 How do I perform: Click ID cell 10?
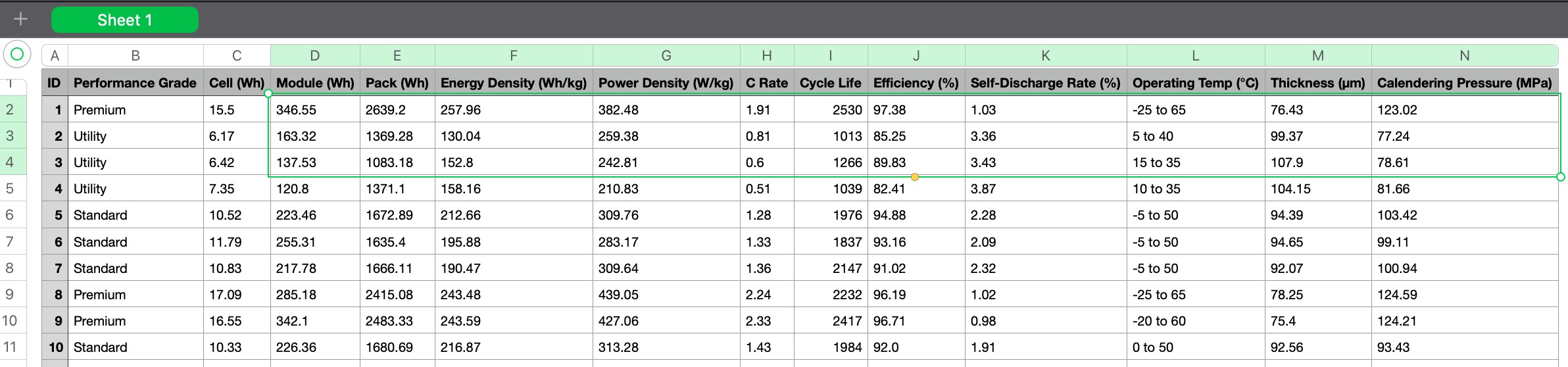55,347
